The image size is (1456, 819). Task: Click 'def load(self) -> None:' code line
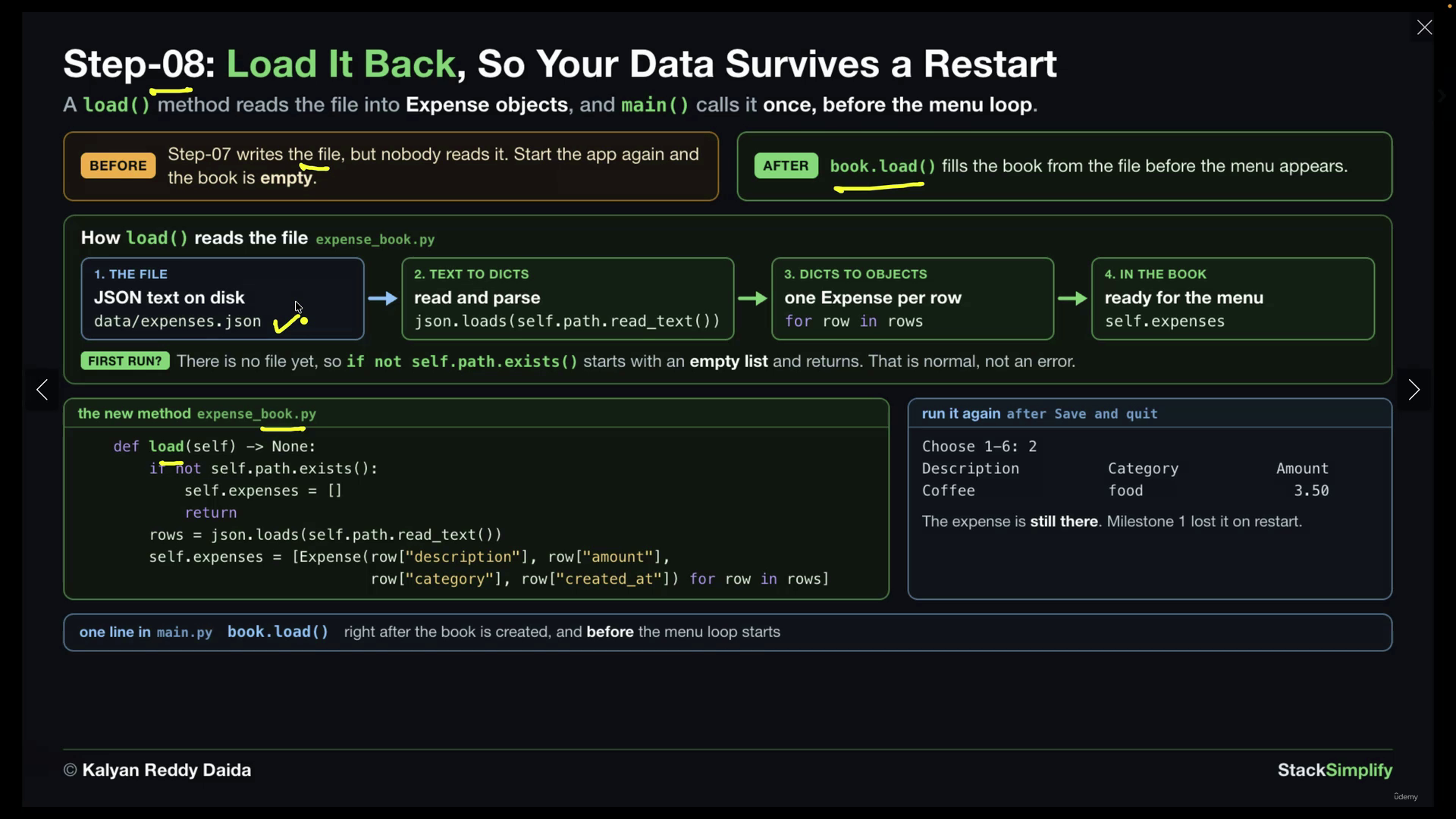point(215,447)
